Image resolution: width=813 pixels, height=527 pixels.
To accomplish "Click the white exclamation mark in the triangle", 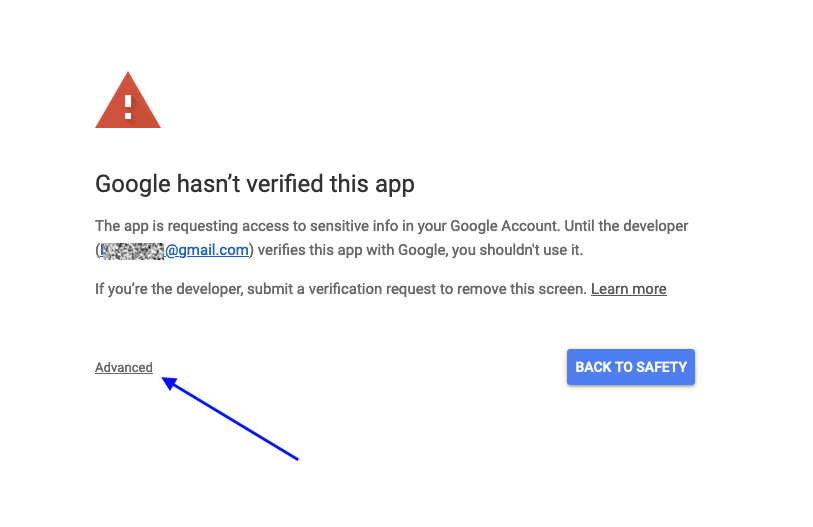I will click(128, 104).
